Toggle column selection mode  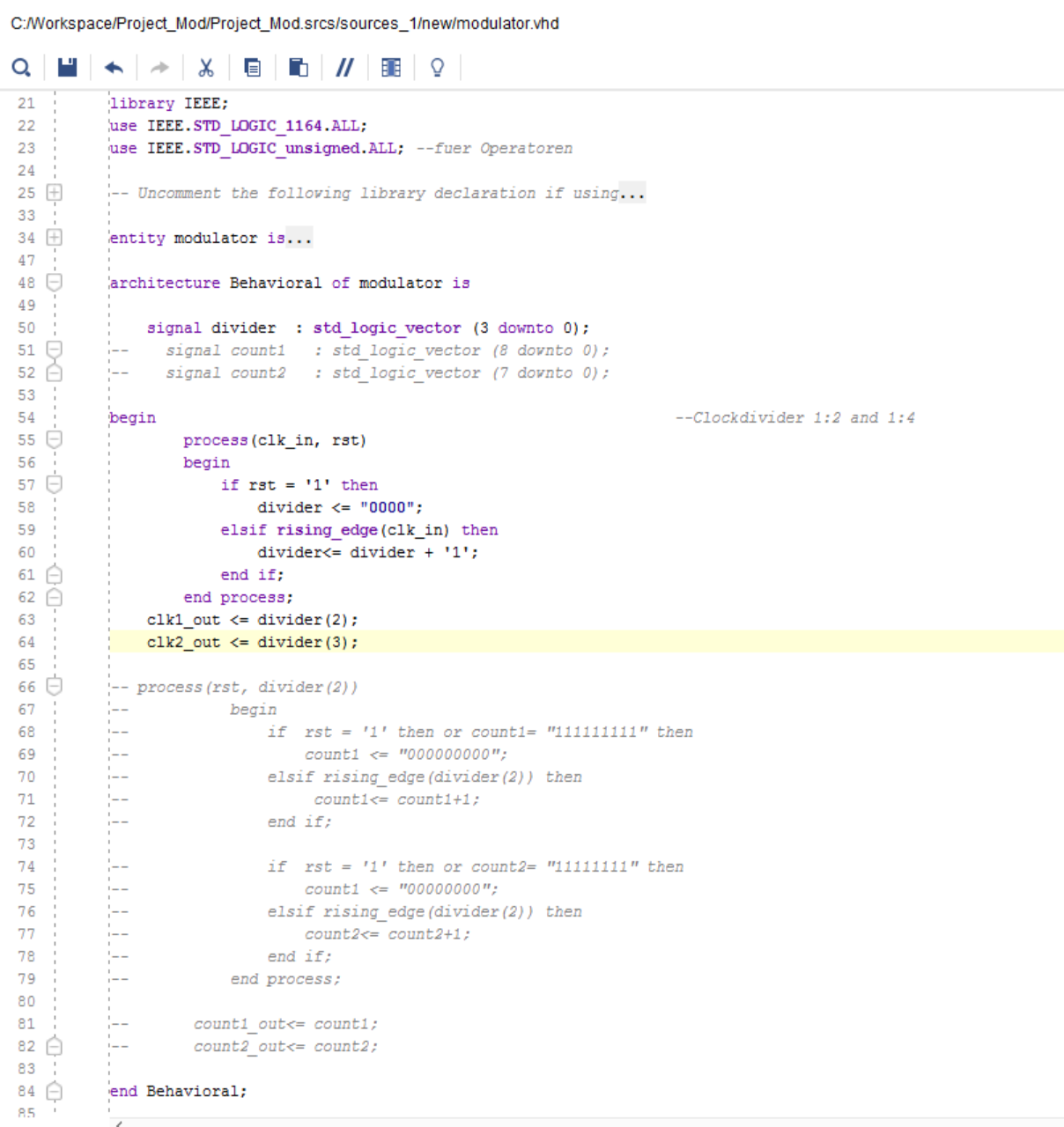click(x=391, y=67)
